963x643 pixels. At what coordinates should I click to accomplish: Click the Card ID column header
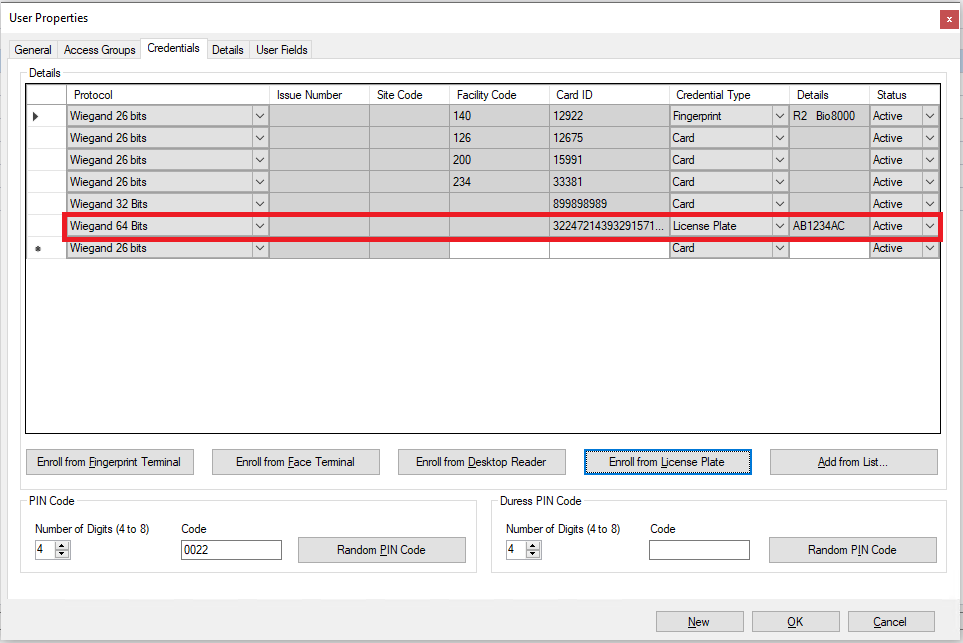tap(609, 95)
